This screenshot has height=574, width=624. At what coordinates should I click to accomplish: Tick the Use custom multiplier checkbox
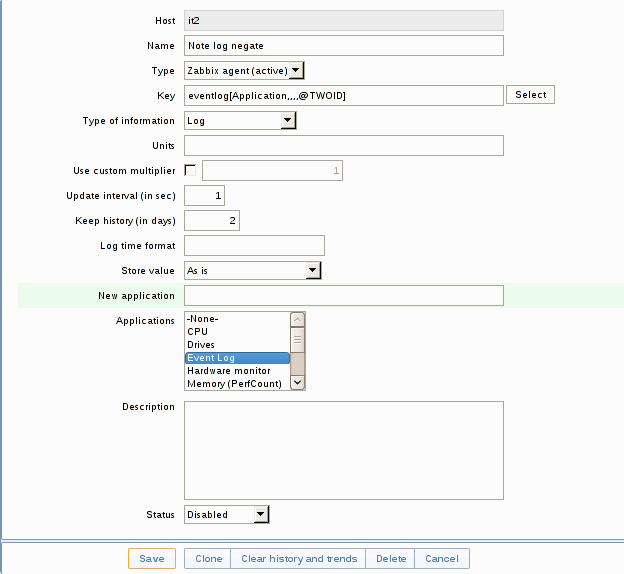(x=190, y=170)
